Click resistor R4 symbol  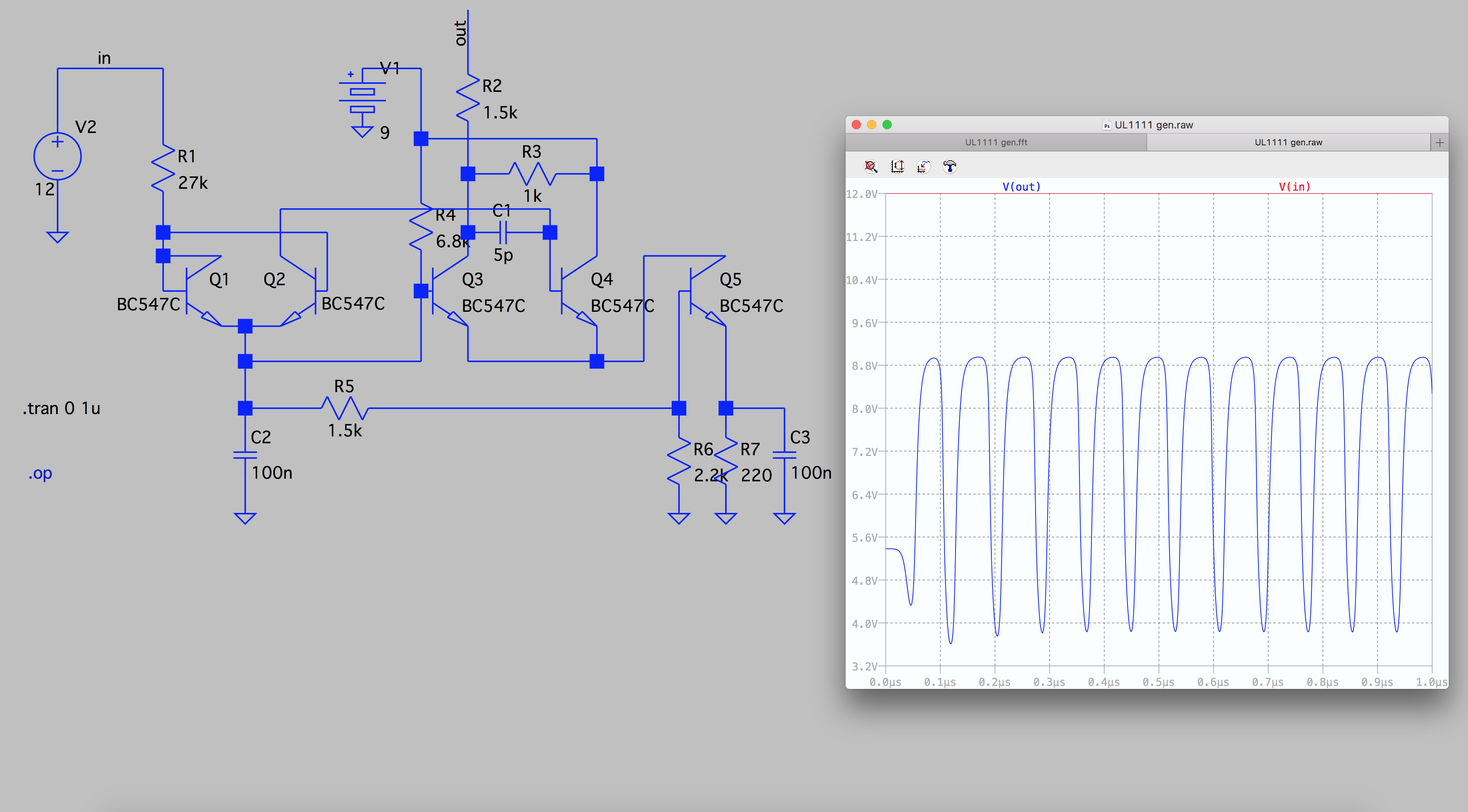pos(421,226)
